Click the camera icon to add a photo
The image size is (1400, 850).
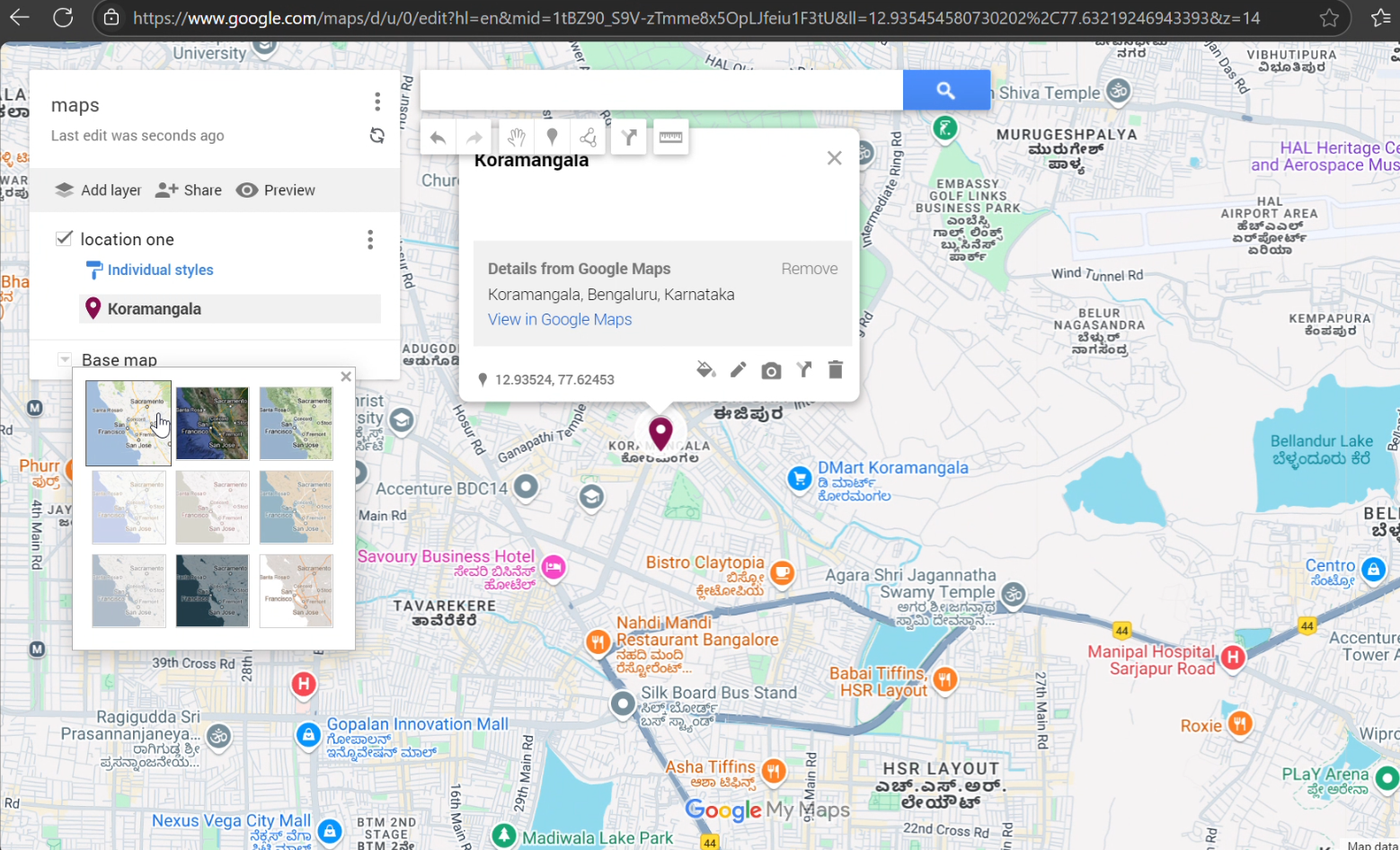click(x=771, y=369)
